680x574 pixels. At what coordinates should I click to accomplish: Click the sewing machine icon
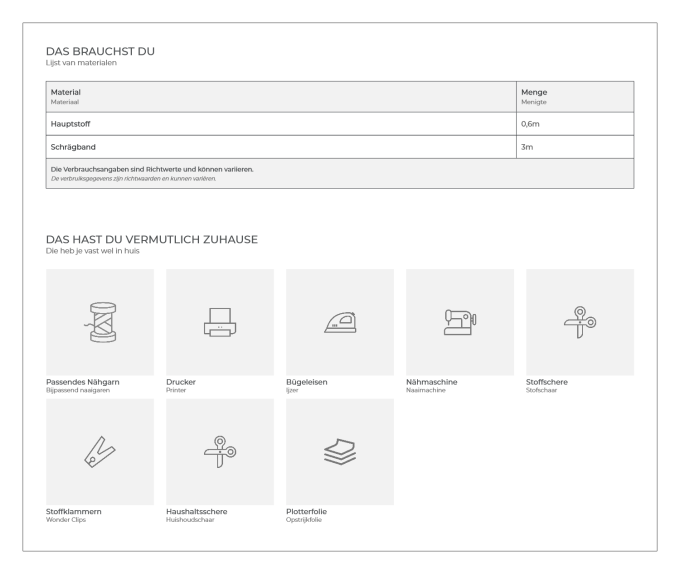[x=460, y=322]
